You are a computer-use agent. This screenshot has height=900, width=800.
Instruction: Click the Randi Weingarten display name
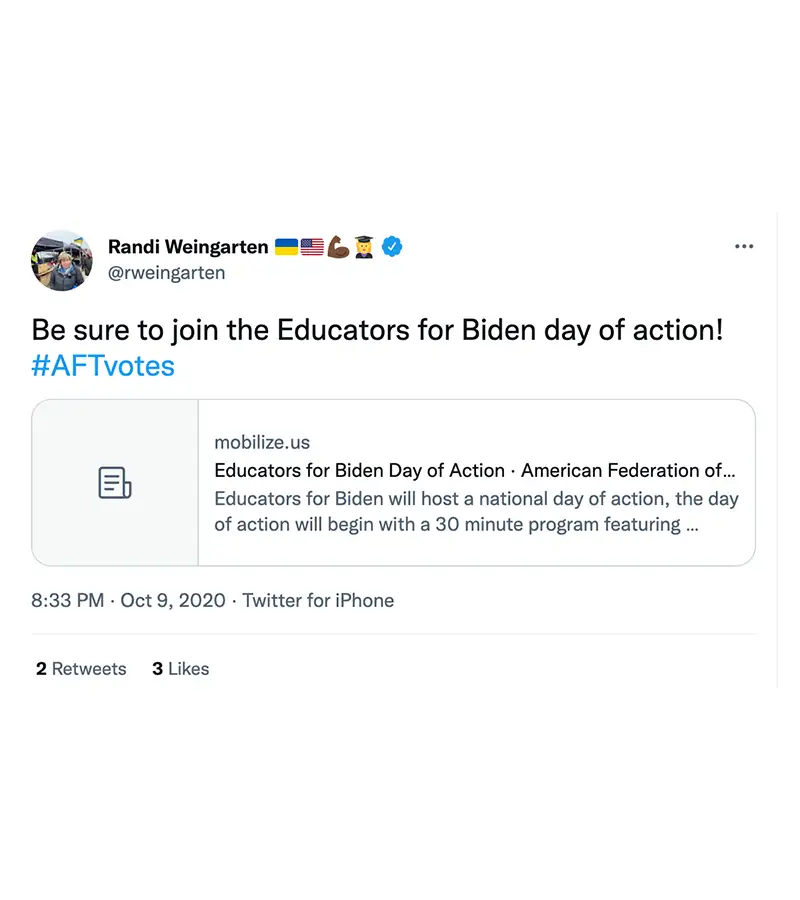pos(188,246)
